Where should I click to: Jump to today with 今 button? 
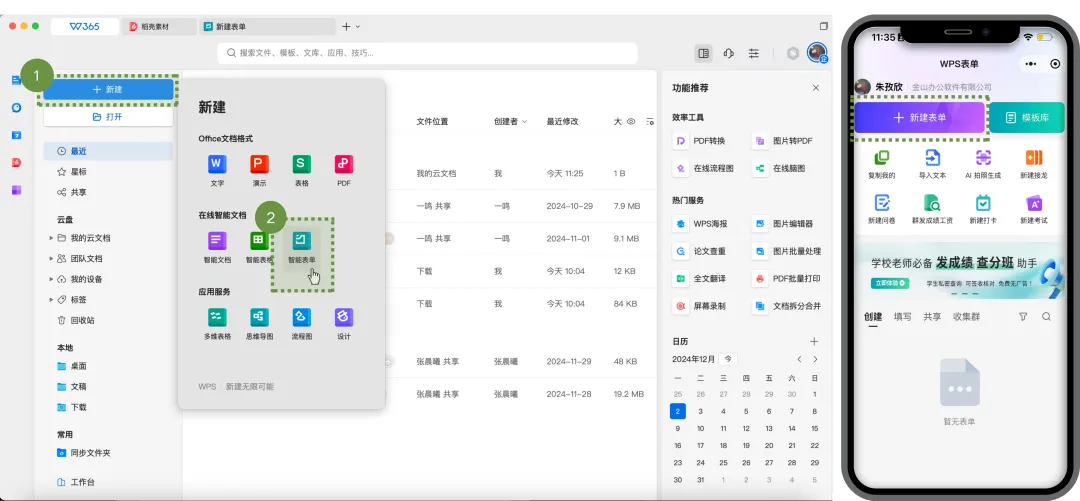coord(728,359)
